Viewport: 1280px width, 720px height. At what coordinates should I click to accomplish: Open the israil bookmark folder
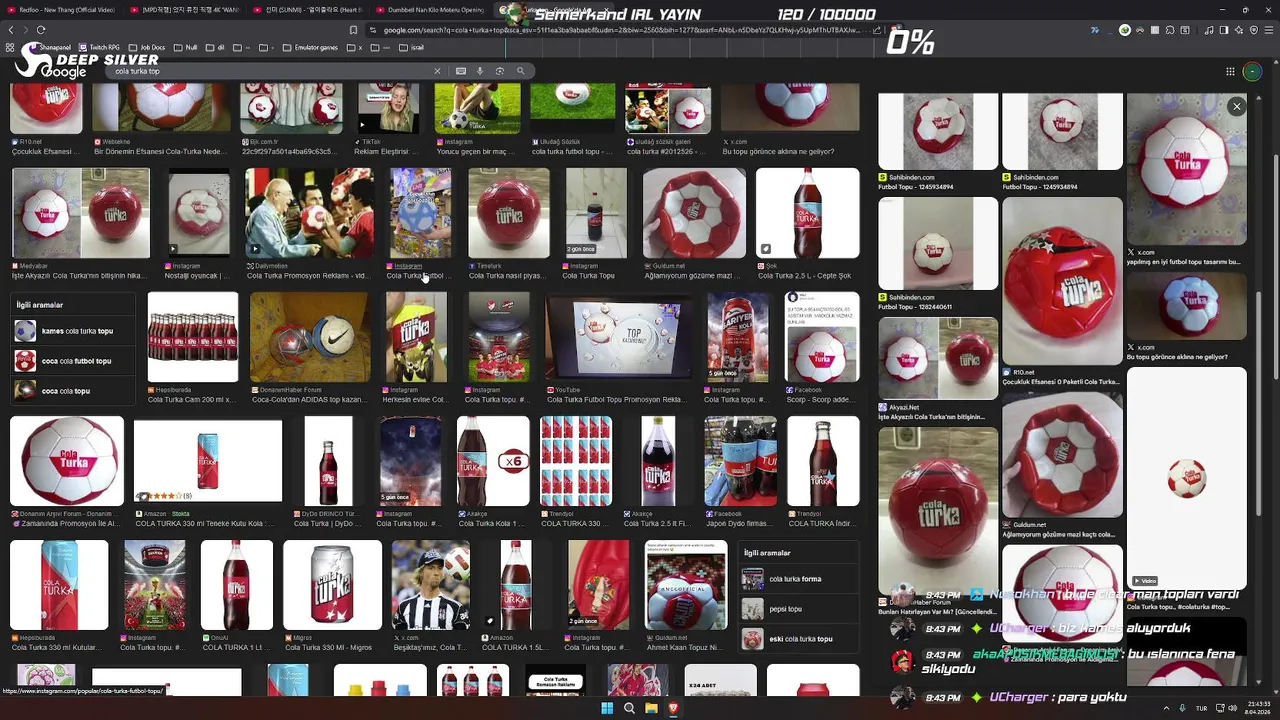point(411,47)
